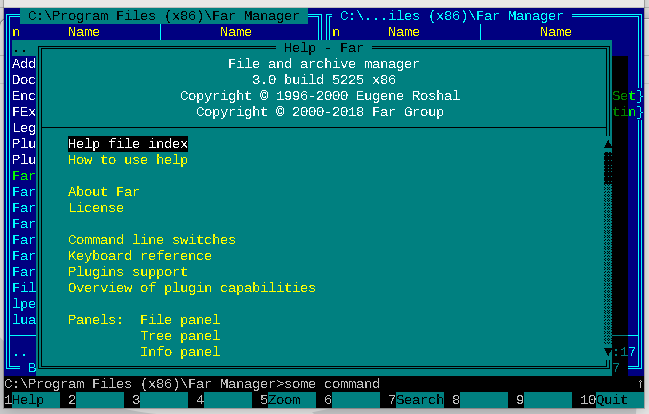Screen dimensions: 649x414
Task: Select the 'FEx' entry in left panel
Action: click(24, 111)
